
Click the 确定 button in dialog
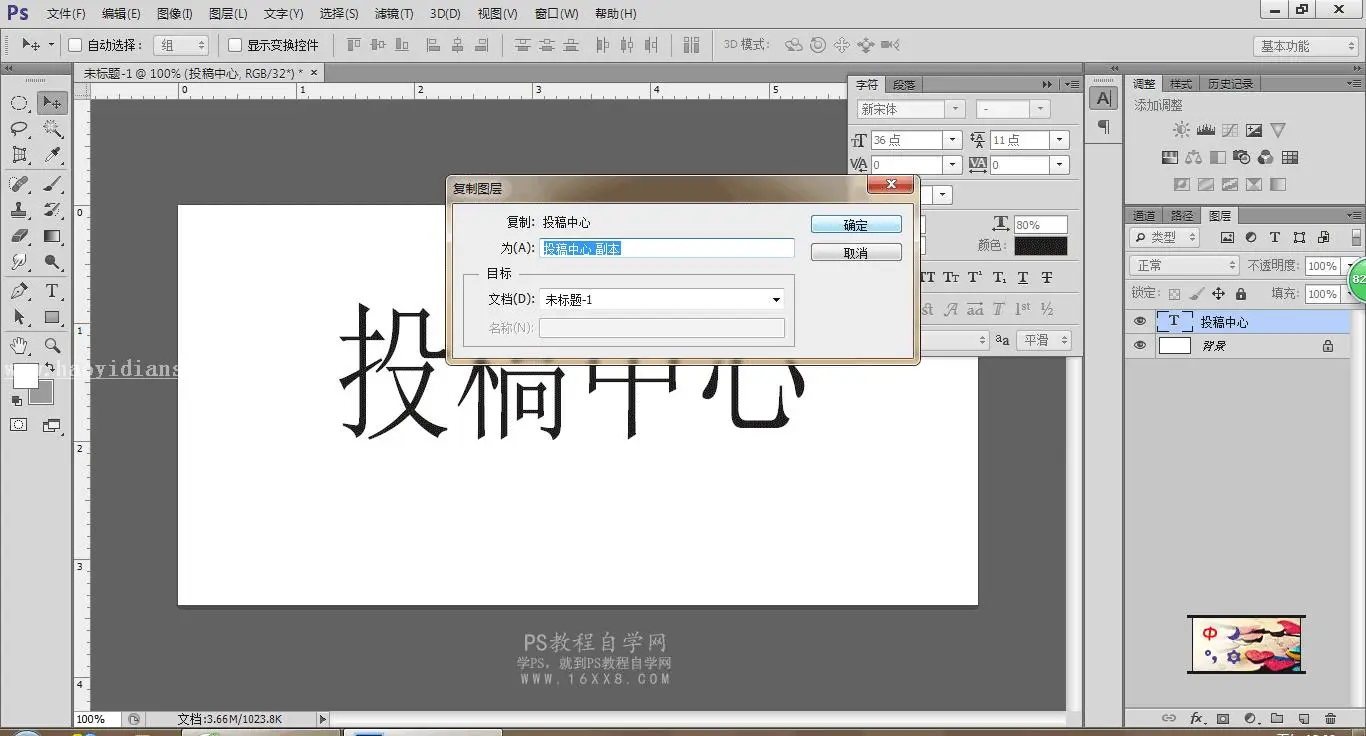click(x=856, y=225)
